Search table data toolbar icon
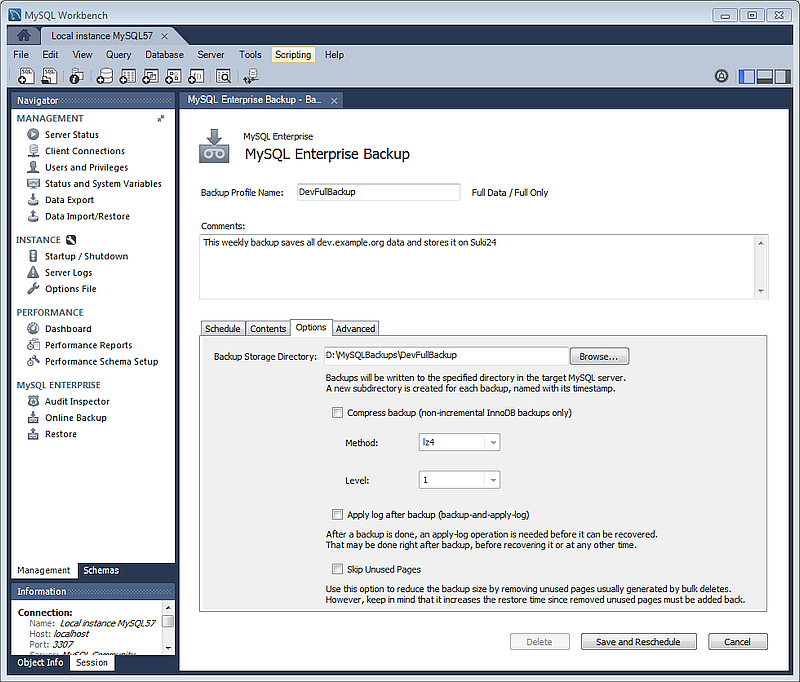The width and height of the screenshot is (800, 682). coord(223,76)
